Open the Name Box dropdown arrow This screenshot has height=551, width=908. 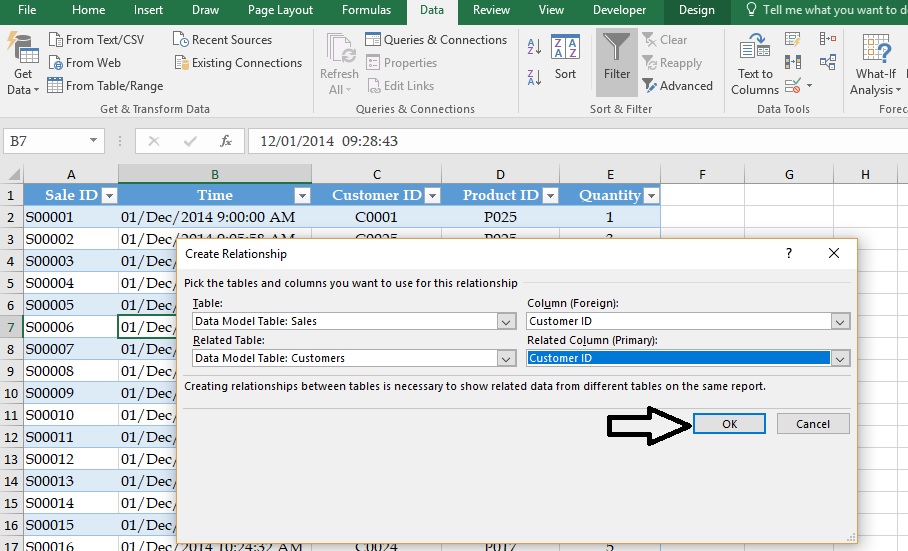(x=93, y=141)
